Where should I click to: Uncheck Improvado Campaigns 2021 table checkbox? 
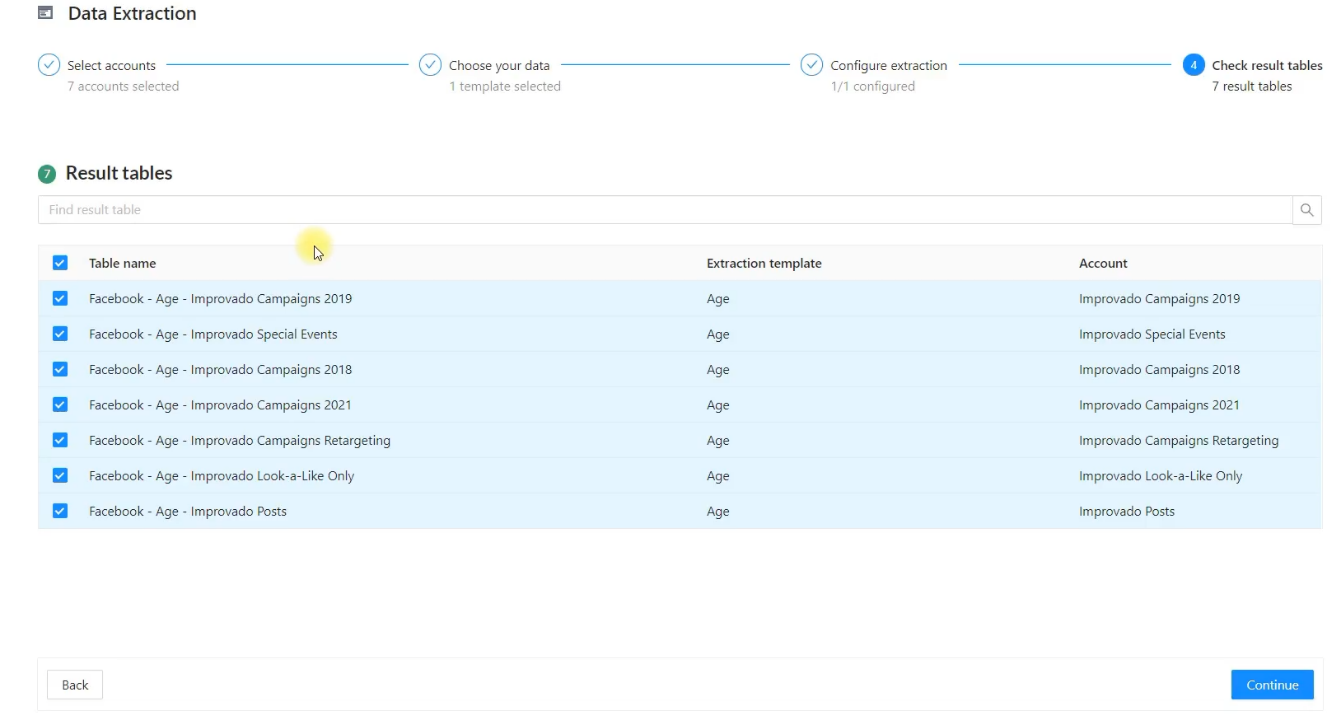pyautogui.click(x=60, y=405)
